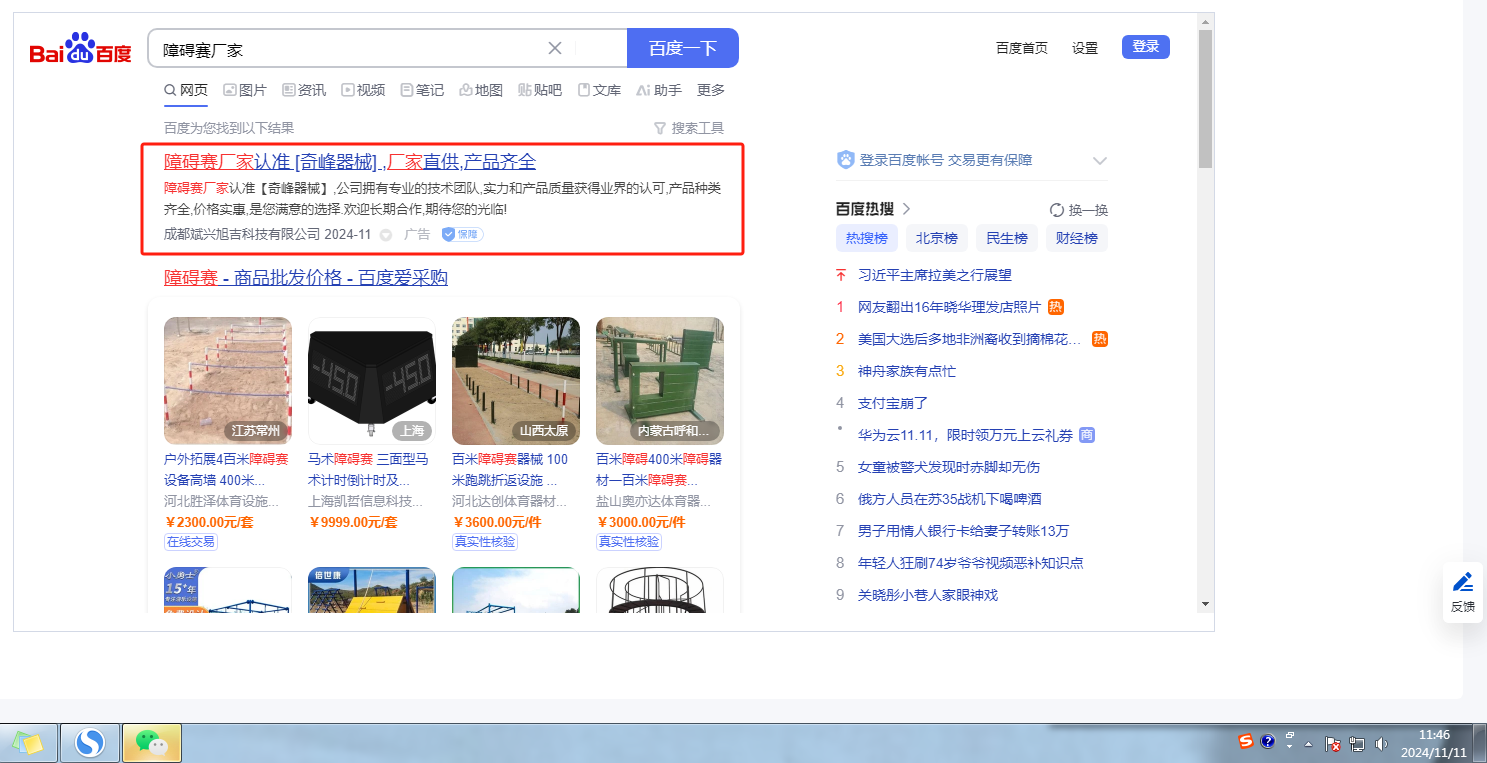Open 习近平主席拉美之行展望 hot topic

(x=935, y=275)
